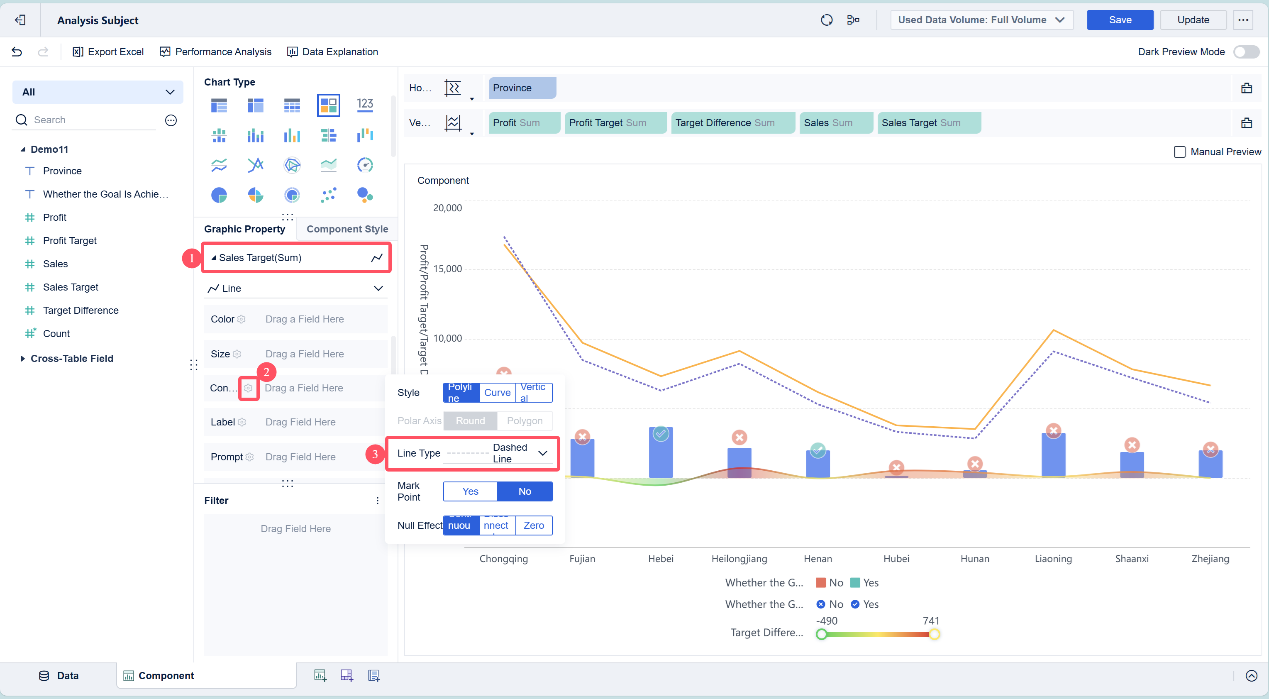The height and width of the screenshot is (699, 1269).
Task: Collapse the Demo11 tree node
Action: (23, 149)
